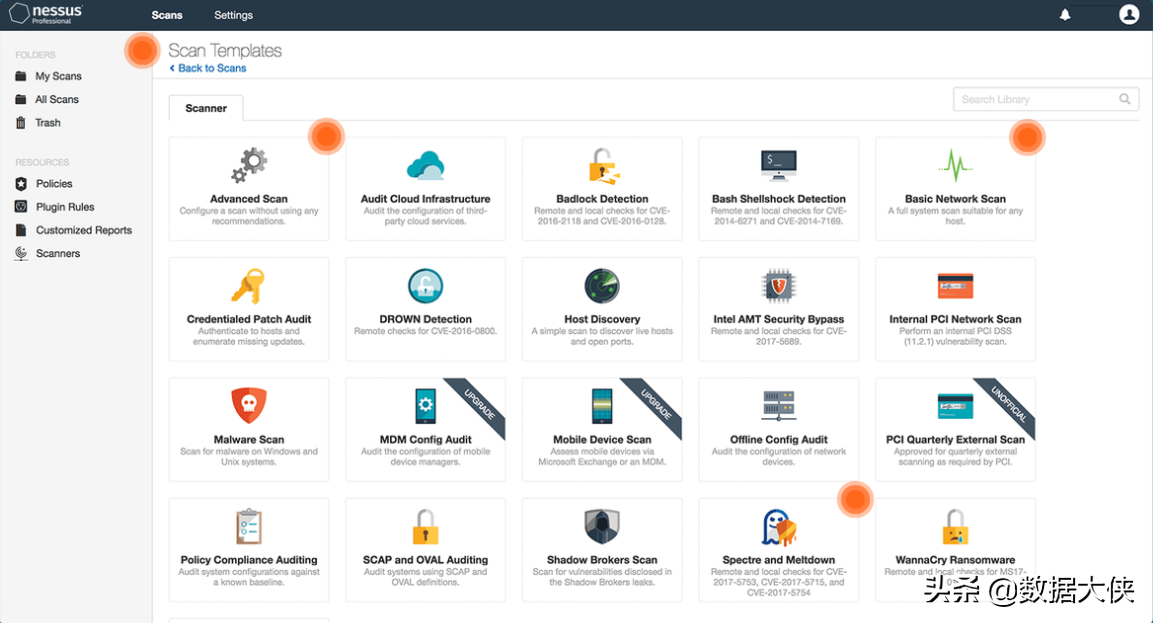Choose the Policy Compliance Auditing clipboard icon
The image size is (1153, 623).
pos(249,527)
